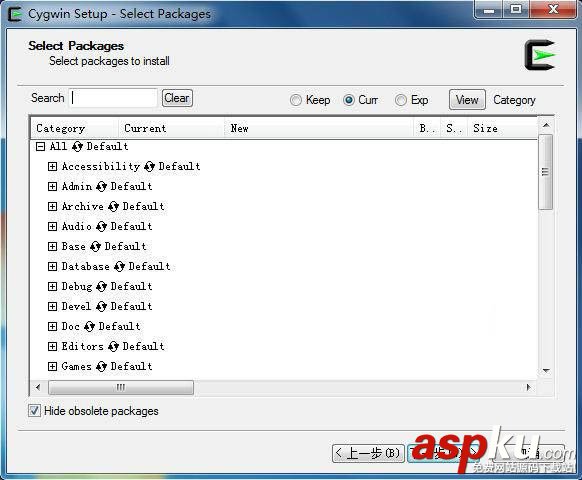Close the Cygwin Setup window
This screenshot has height=480, width=582.
[x=553, y=10]
